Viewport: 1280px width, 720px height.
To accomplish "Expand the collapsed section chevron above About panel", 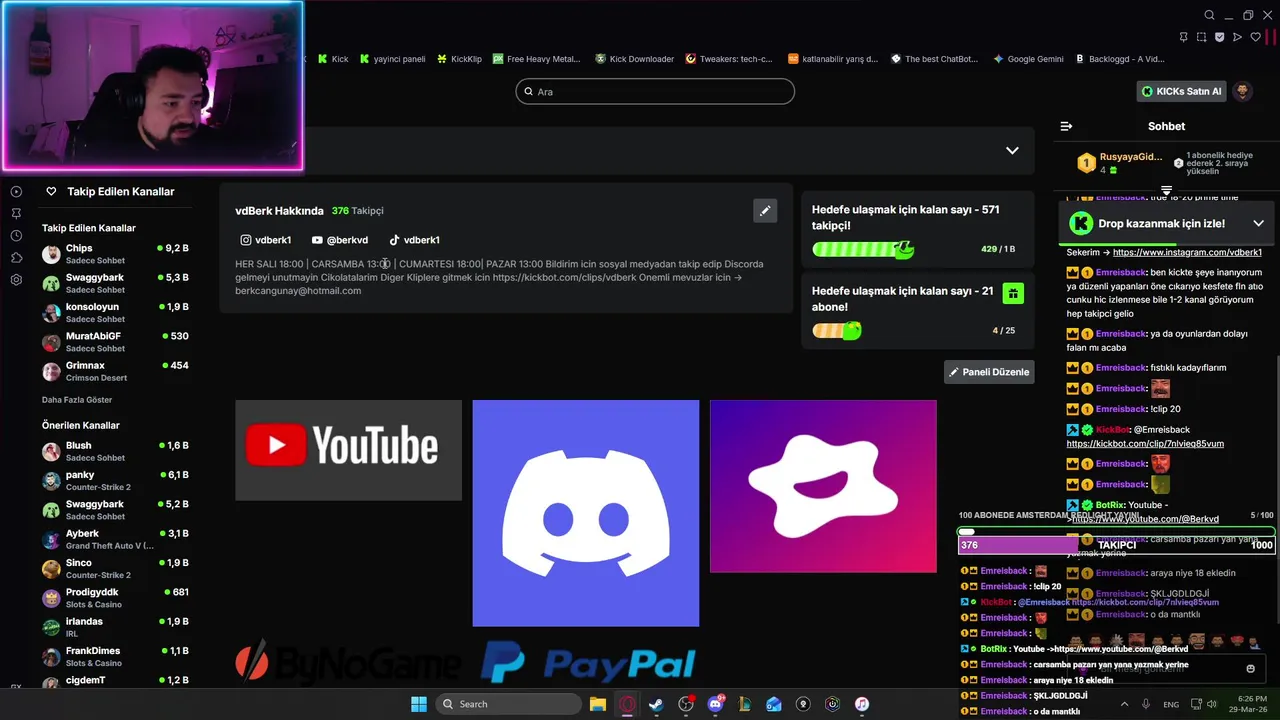I will [1012, 150].
